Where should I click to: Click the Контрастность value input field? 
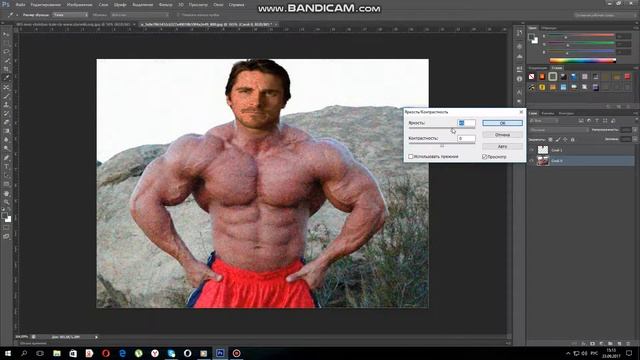coord(467,138)
